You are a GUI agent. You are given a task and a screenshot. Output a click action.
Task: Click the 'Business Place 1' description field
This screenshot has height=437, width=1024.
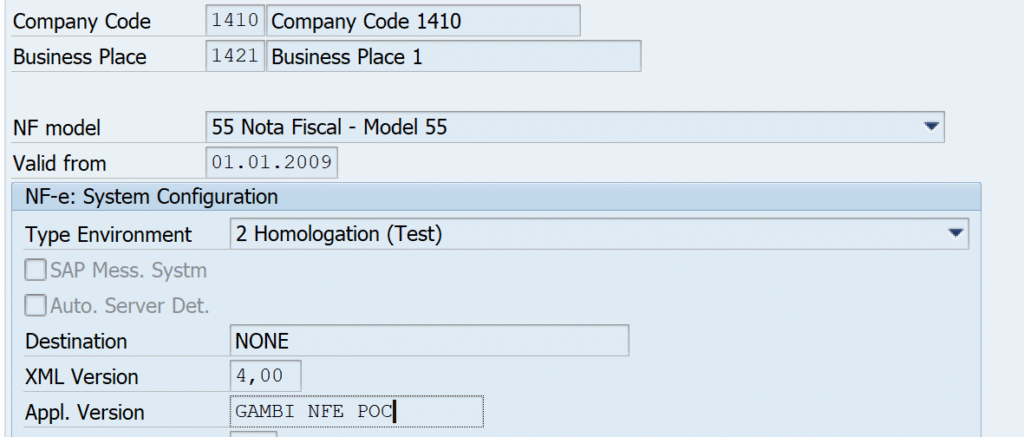[453, 56]
